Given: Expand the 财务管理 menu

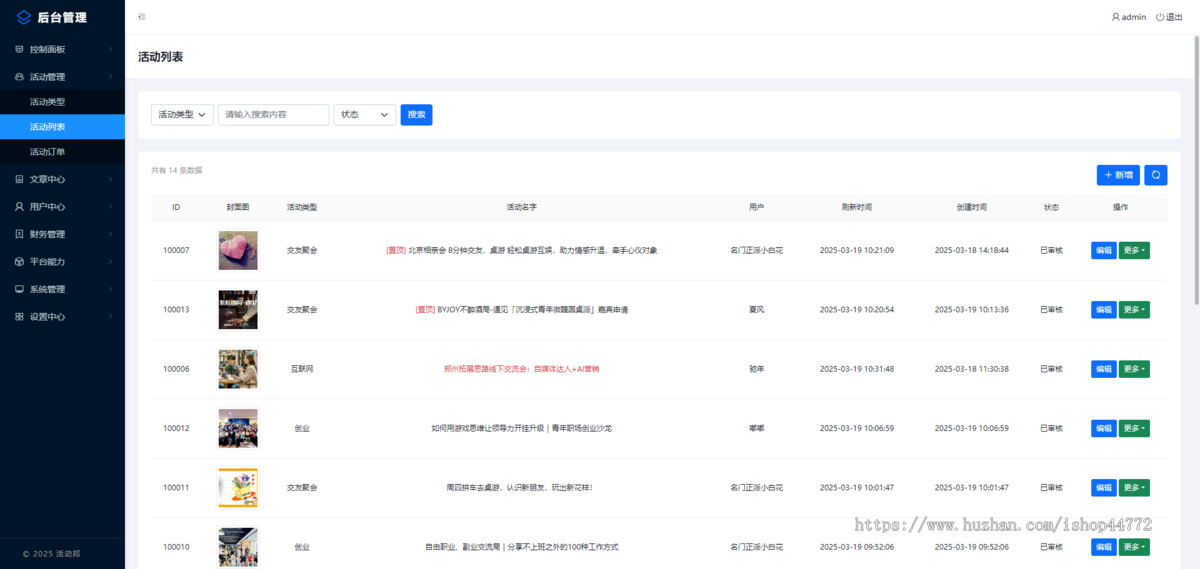Looking at the screenshot, I should coord(62,234).
